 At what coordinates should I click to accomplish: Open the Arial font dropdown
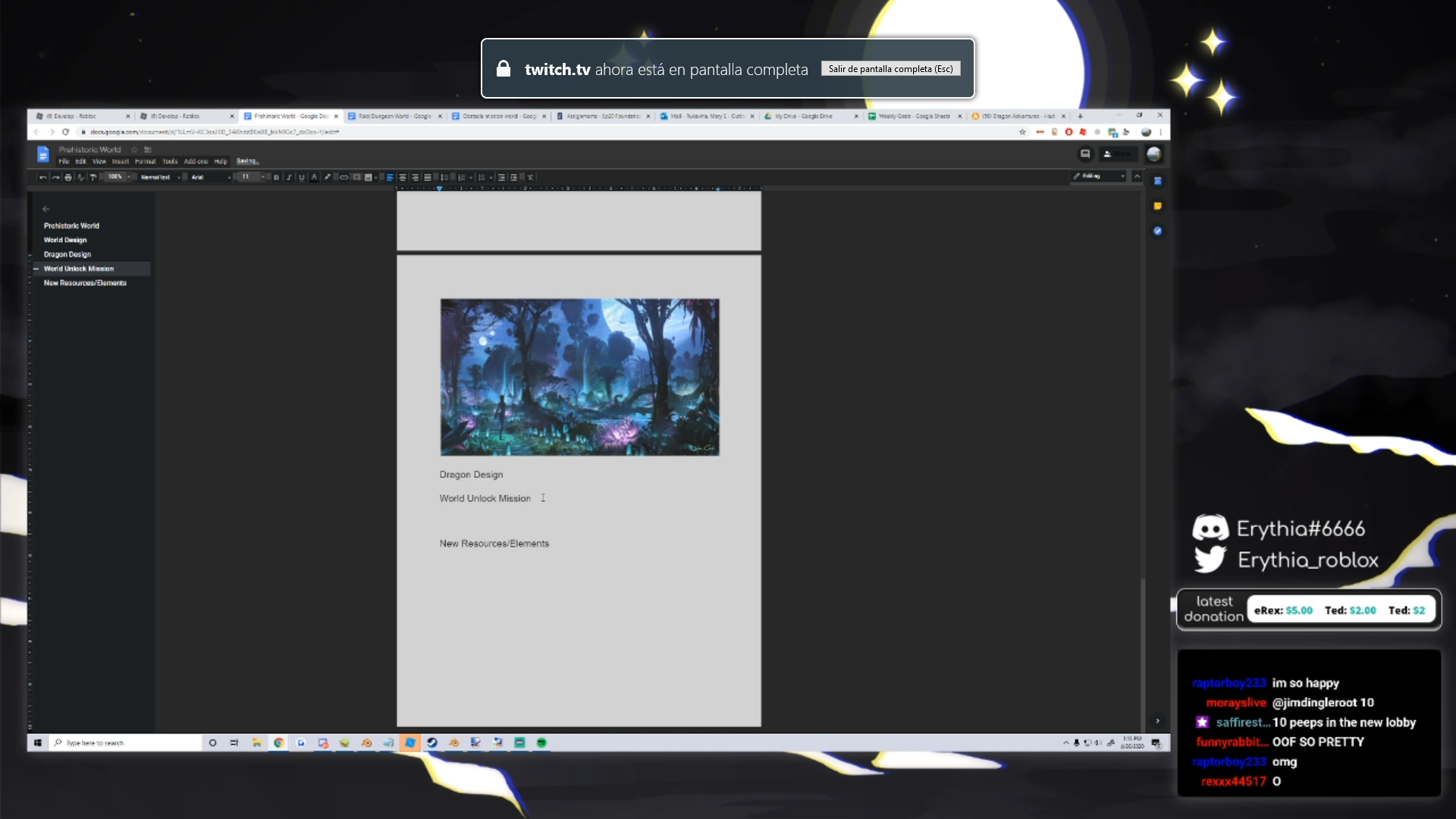pos(211,177)
